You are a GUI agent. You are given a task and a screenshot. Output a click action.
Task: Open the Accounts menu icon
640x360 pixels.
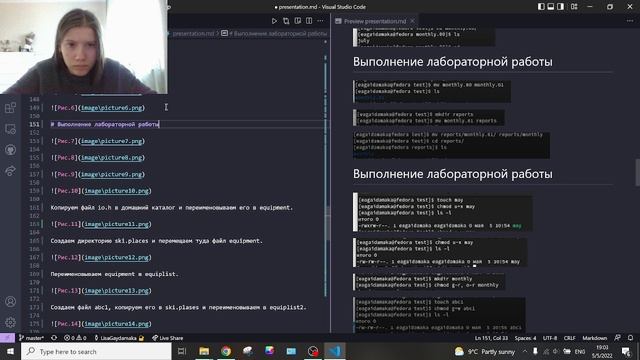(x=10, y=301)
